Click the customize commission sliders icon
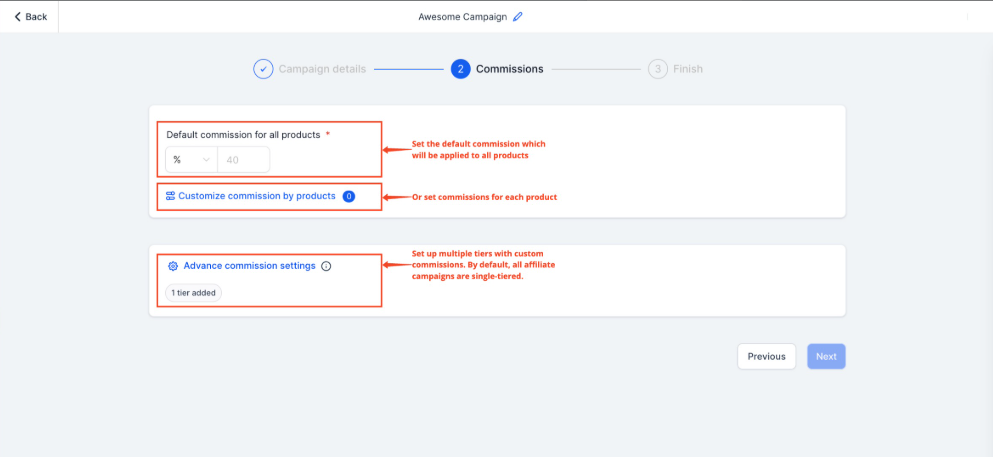The width and height of the screenshot is (993, 457). pyautogui.click(x=170, y=196)
